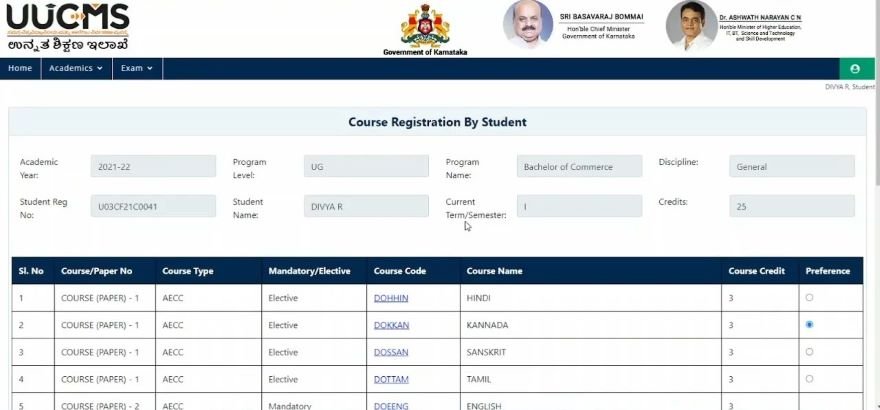The image size is (880, 410).
Task: Click the Course Name column header
Action: click(494, 271)
